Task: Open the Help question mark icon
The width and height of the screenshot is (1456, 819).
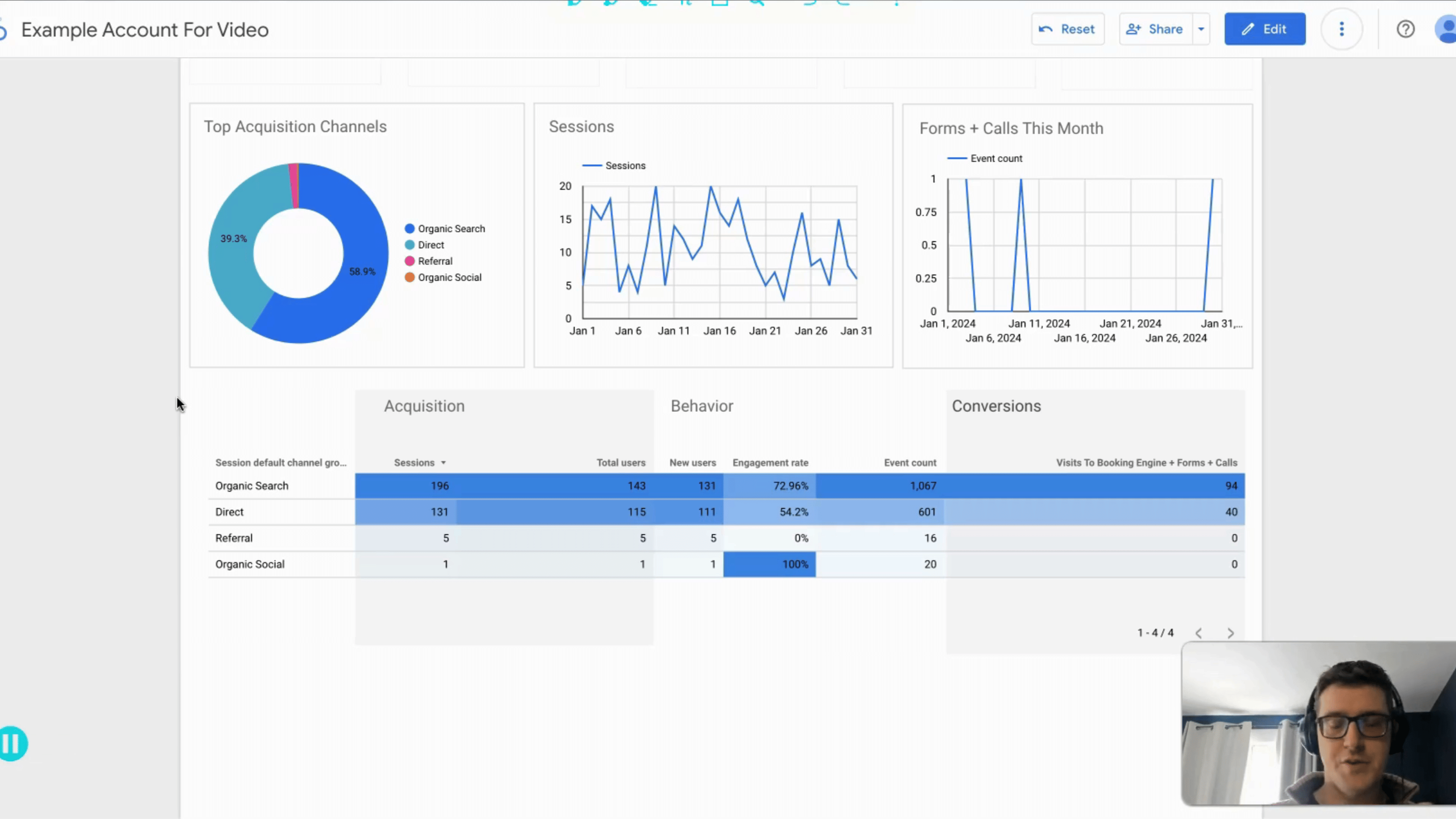Action: click(1405, 30)
